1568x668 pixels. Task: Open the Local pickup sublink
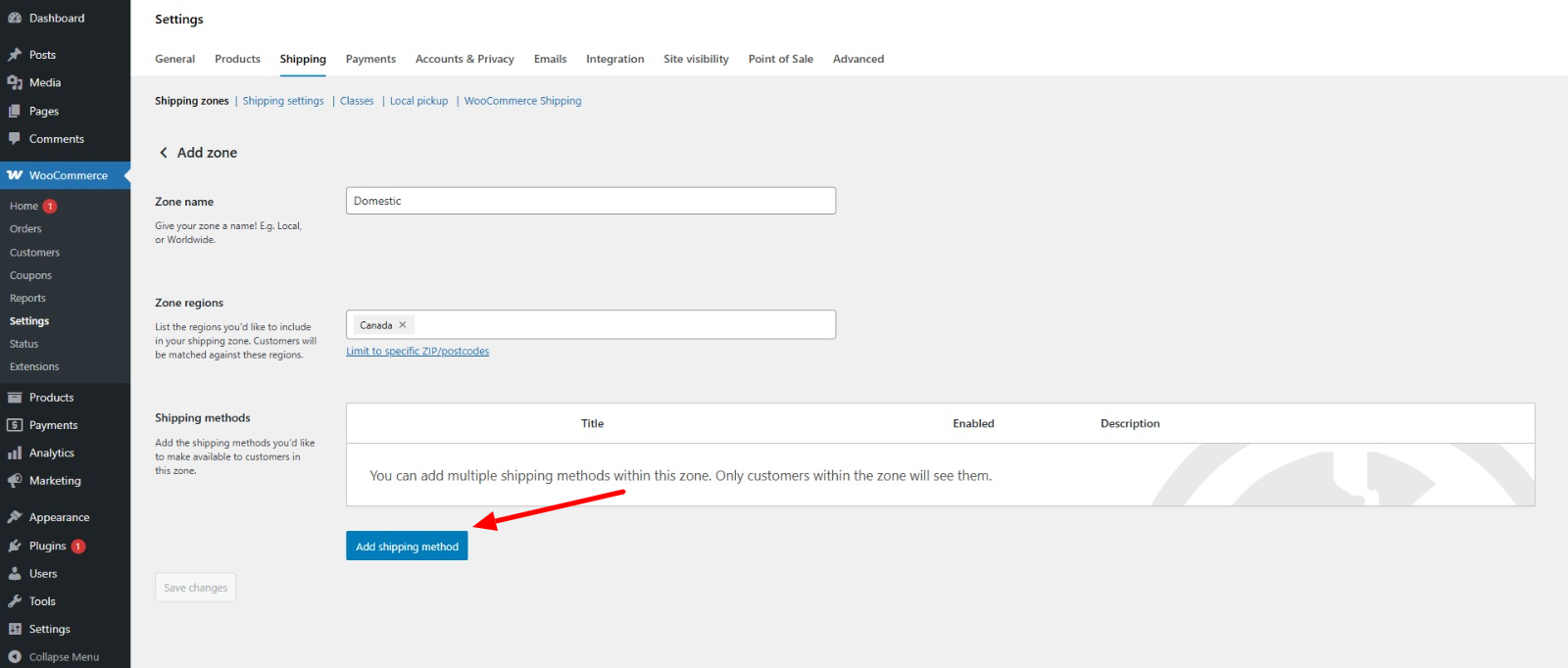(418, 101)
